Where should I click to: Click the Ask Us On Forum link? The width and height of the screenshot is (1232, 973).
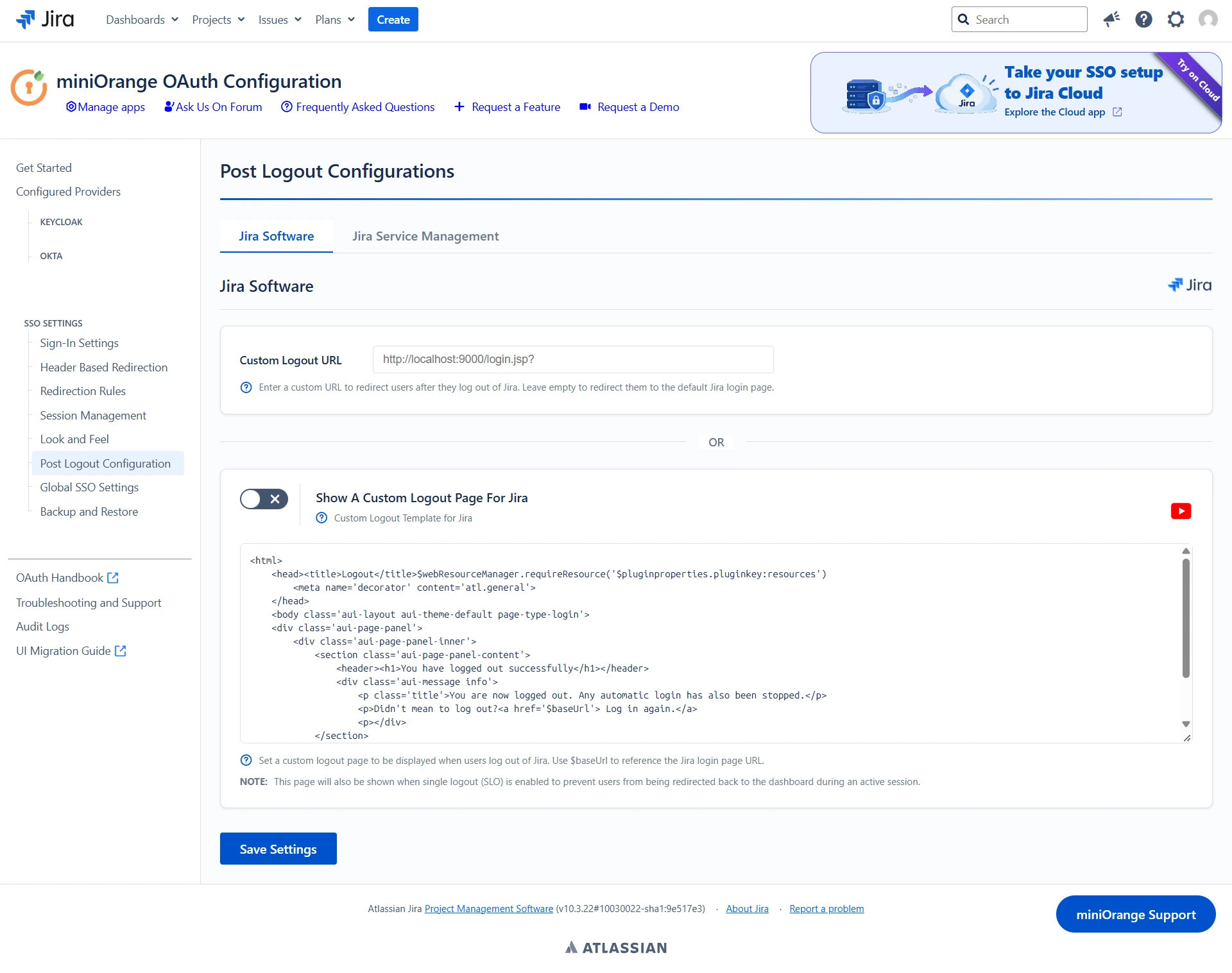click(x=213, y=107)
